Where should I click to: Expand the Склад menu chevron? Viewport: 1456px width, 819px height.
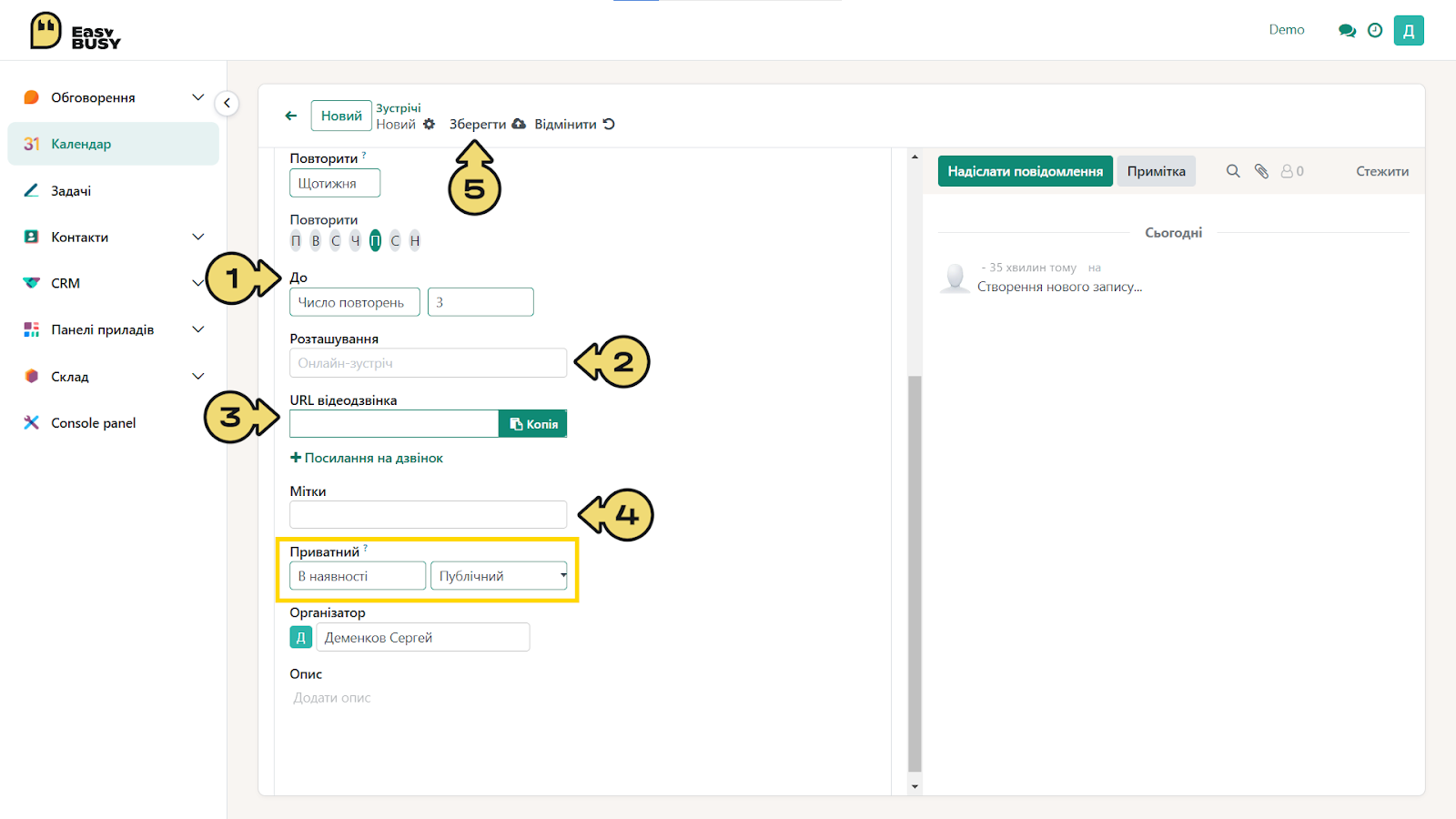[x=197, y=376]
